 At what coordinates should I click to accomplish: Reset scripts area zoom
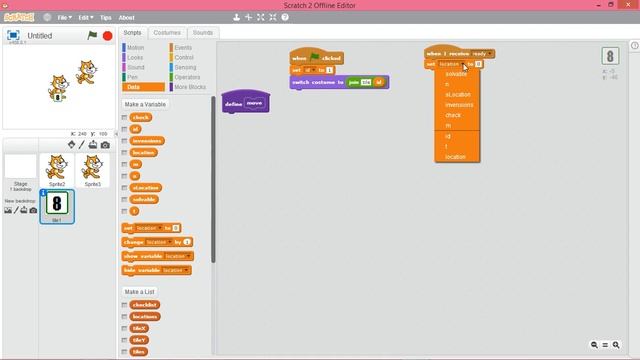click(605, 345)
